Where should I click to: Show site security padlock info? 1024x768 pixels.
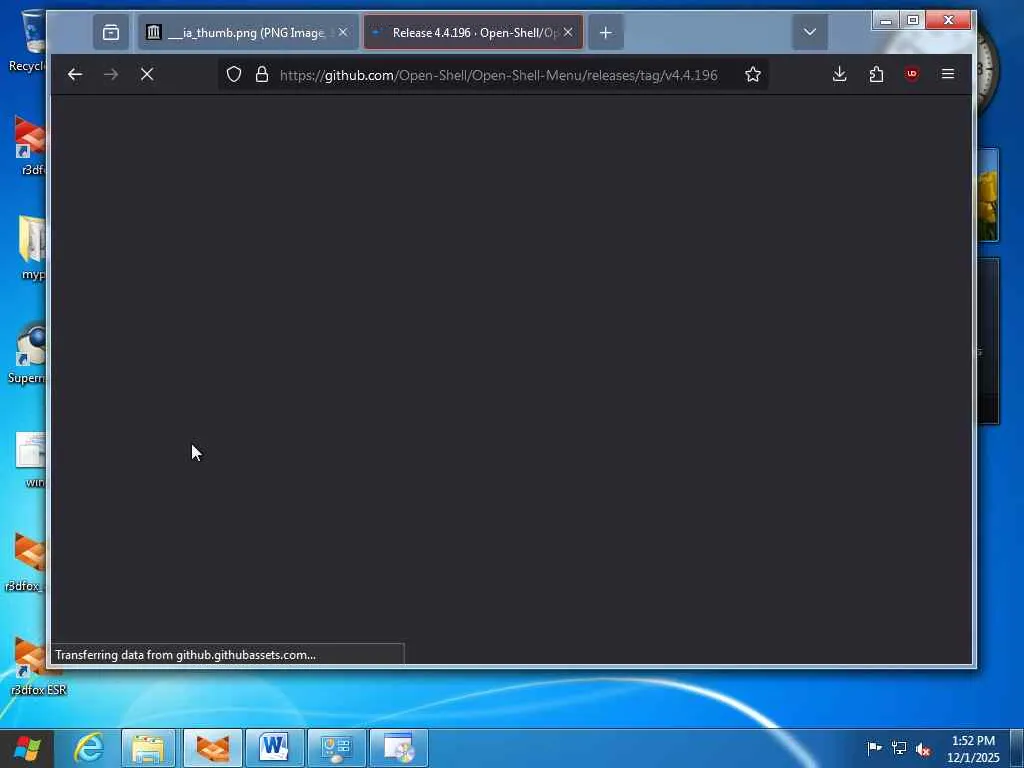(262, 74)
